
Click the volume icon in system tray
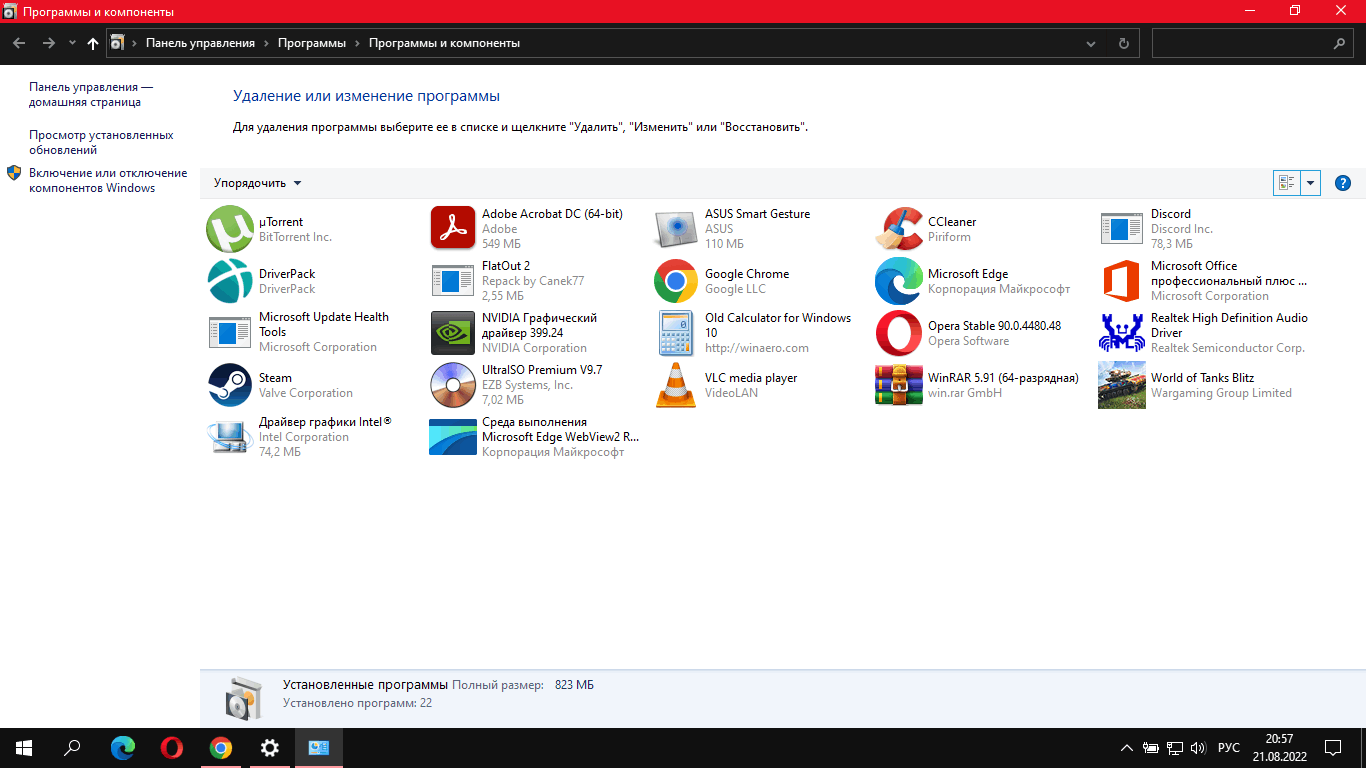(1198, 748)
